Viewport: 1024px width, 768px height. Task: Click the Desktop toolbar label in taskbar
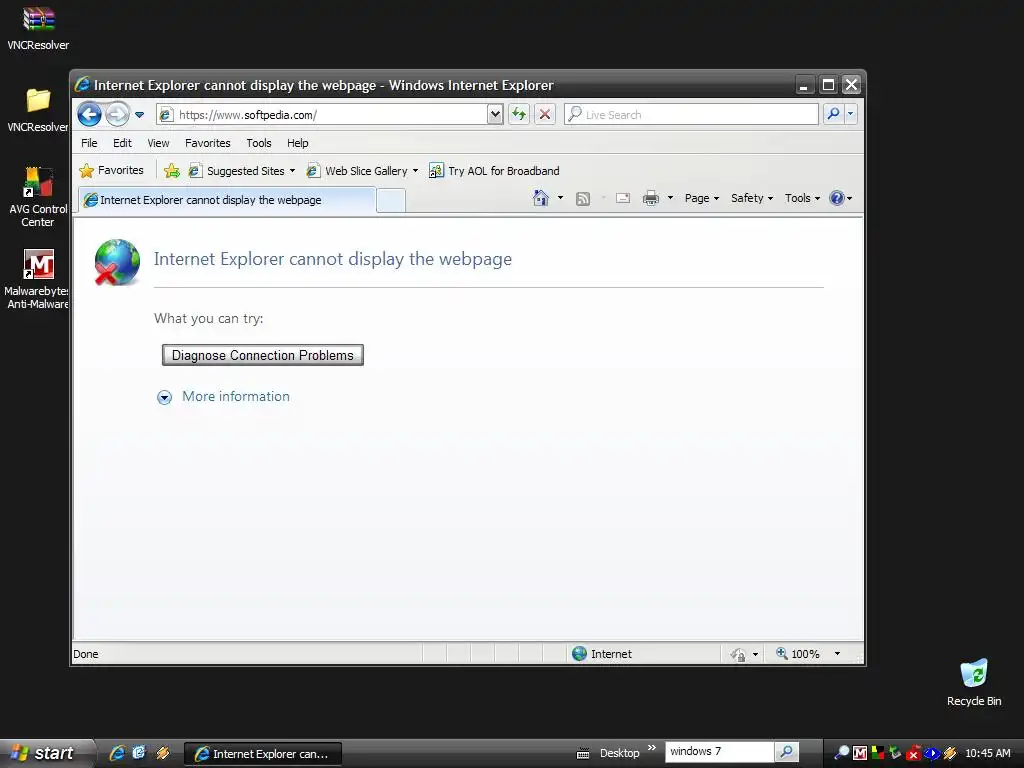click(x=619, y=753)
